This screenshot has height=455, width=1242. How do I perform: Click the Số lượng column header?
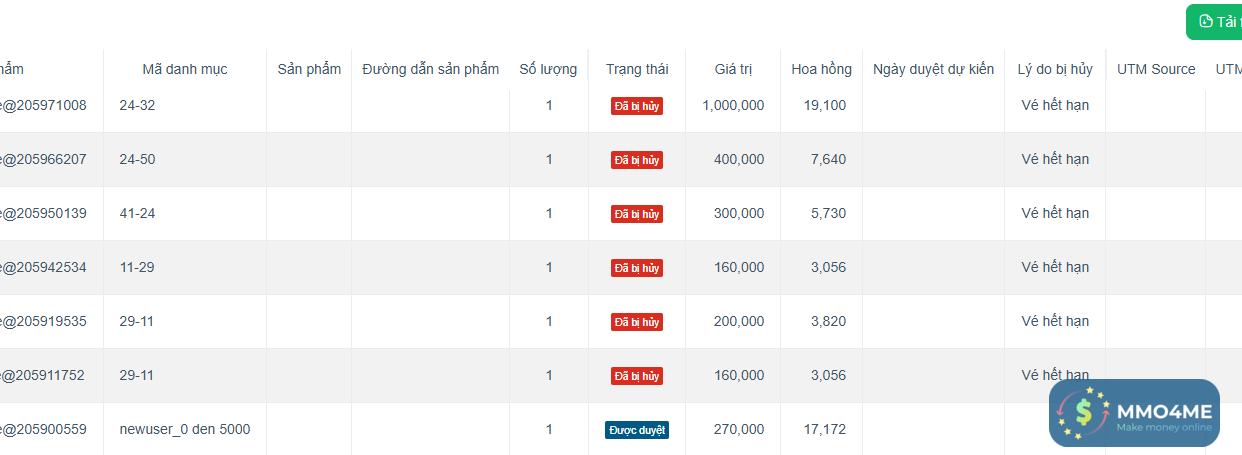coord(548,69)
